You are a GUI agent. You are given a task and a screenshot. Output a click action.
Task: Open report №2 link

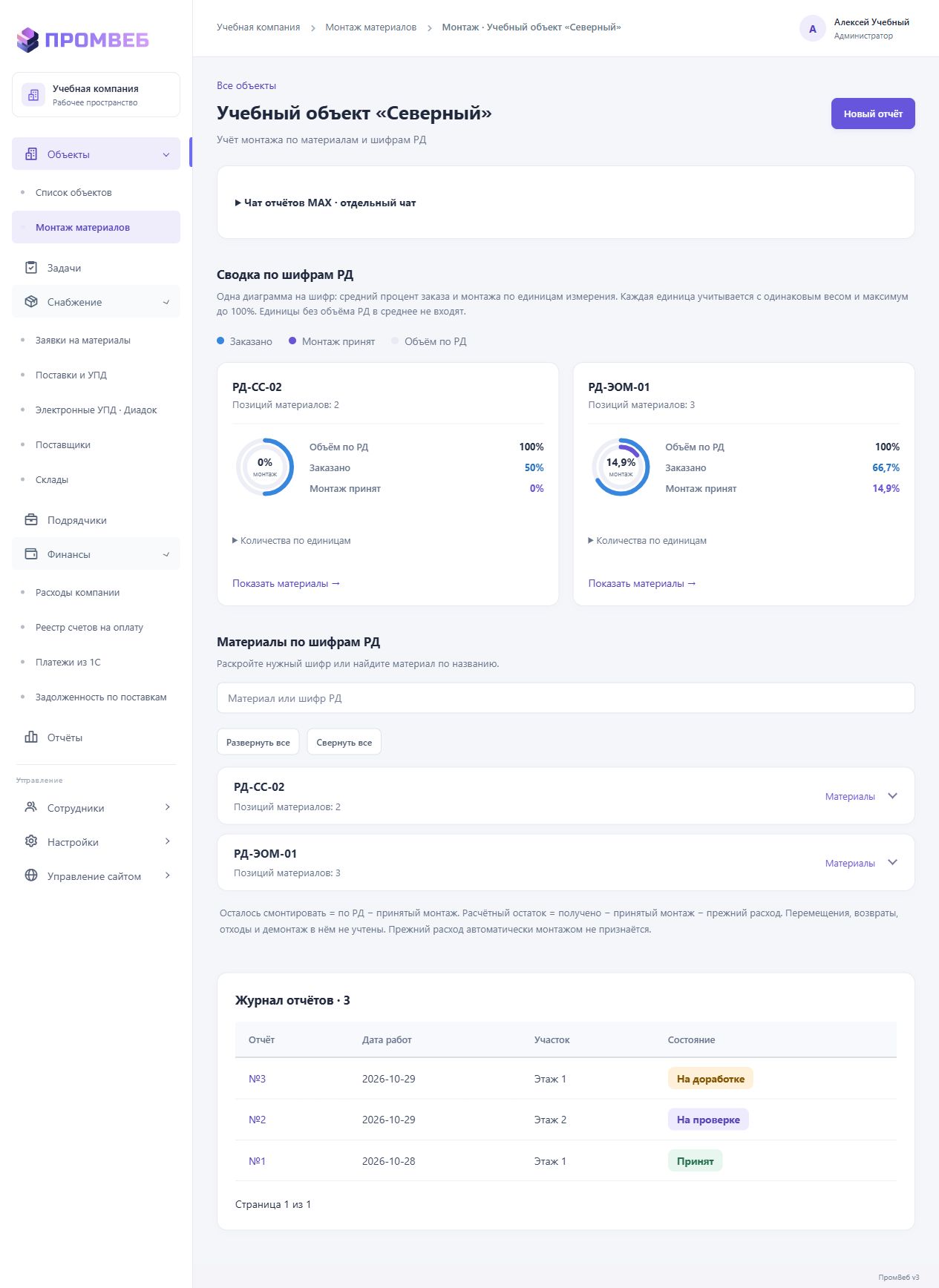tap(257, 1120)
